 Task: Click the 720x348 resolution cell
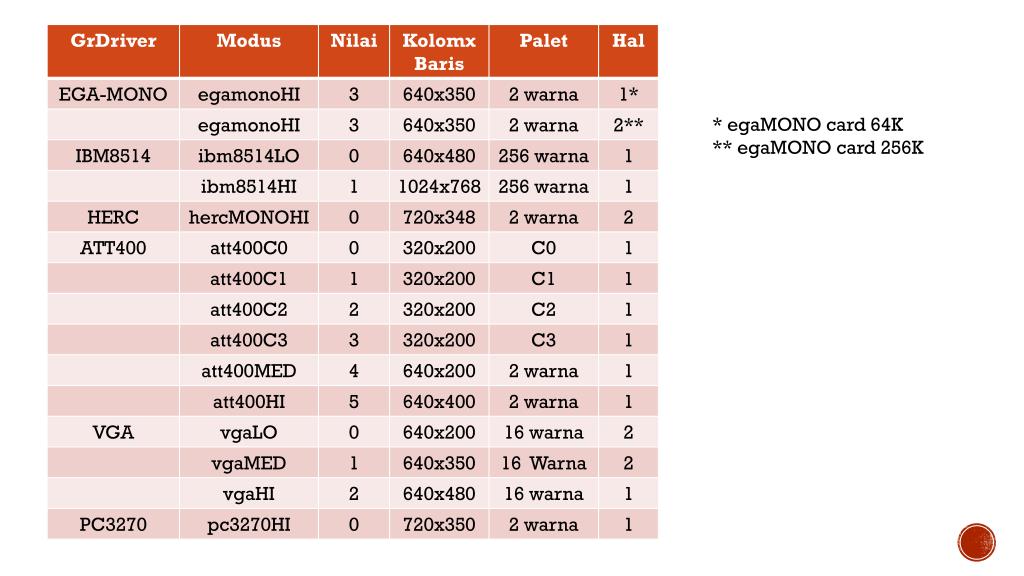(x=439, y=217)
